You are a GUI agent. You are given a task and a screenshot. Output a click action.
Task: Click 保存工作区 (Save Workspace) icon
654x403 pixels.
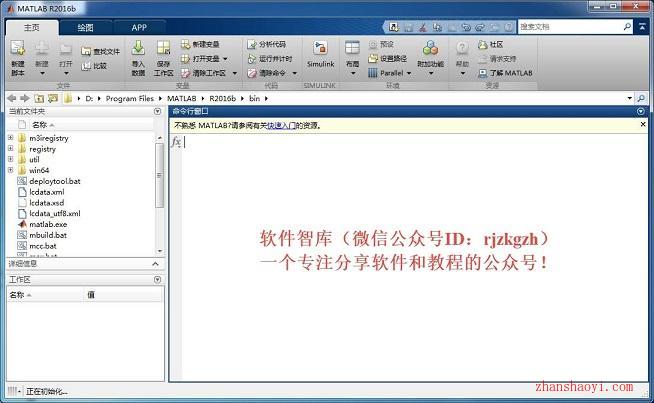click(163, 48)
